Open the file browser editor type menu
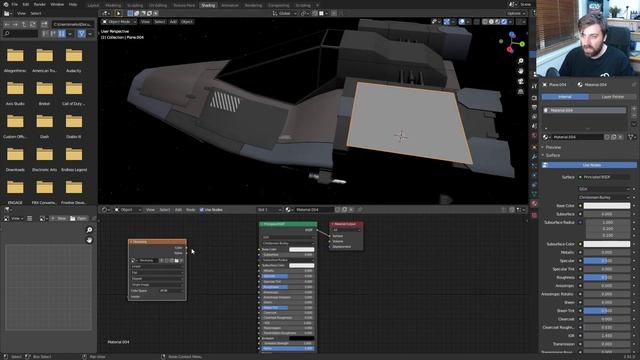The image size is (640, 360). point(7,13)
